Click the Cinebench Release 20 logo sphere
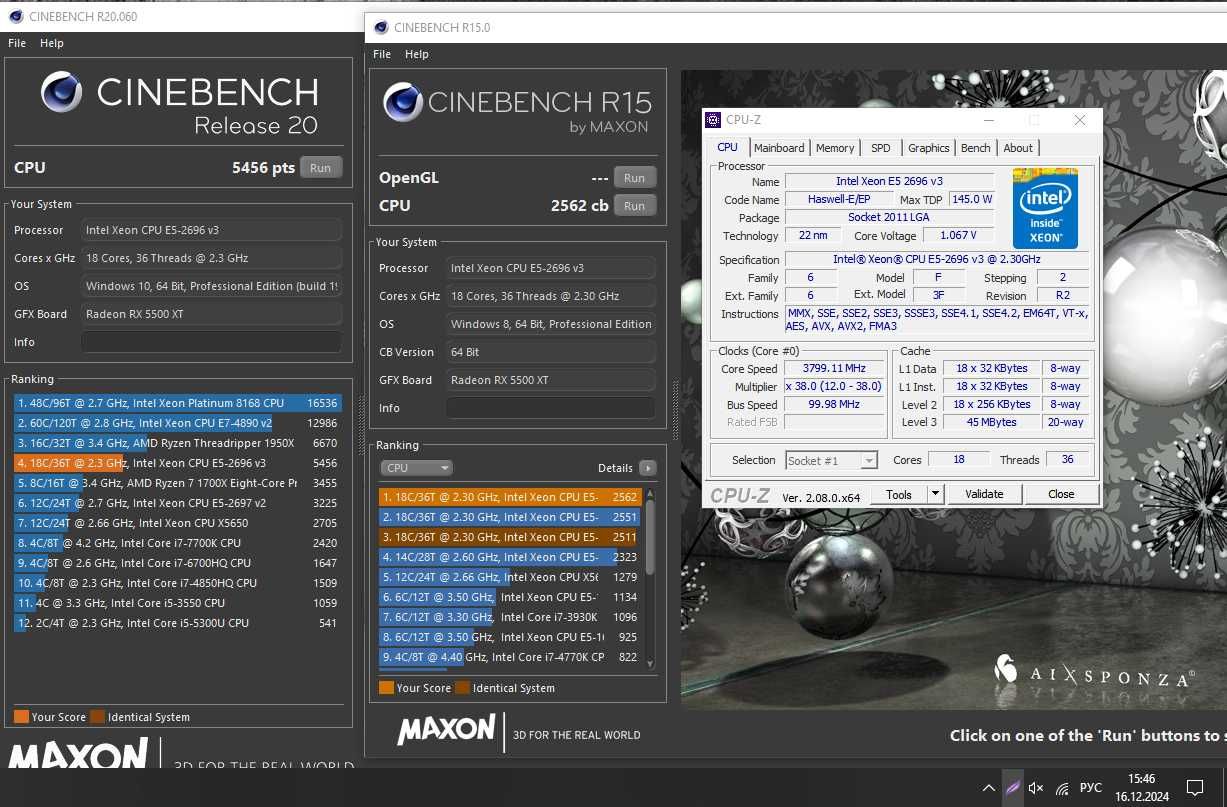 (62, 92)
